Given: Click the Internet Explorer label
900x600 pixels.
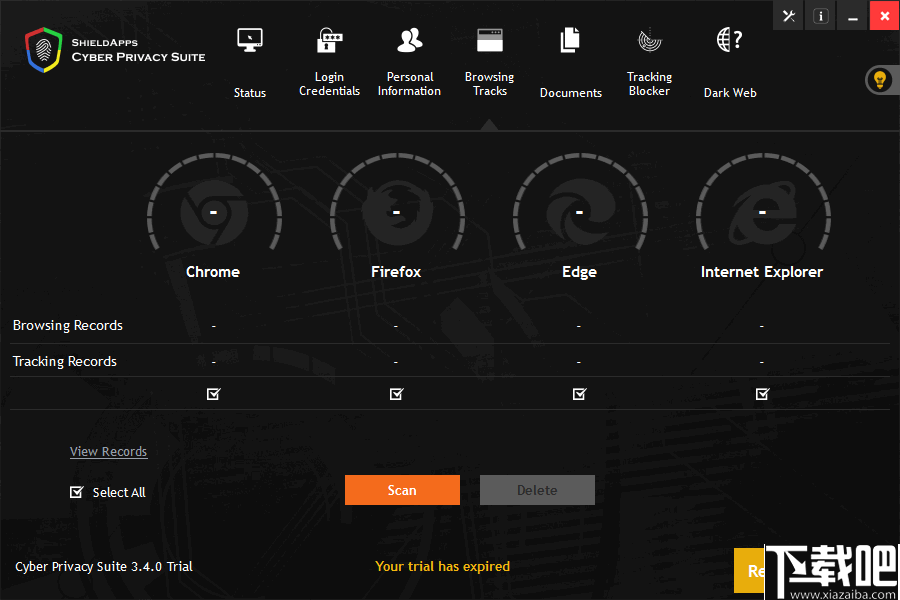Looking at the screenshot, I should point(762,272).
